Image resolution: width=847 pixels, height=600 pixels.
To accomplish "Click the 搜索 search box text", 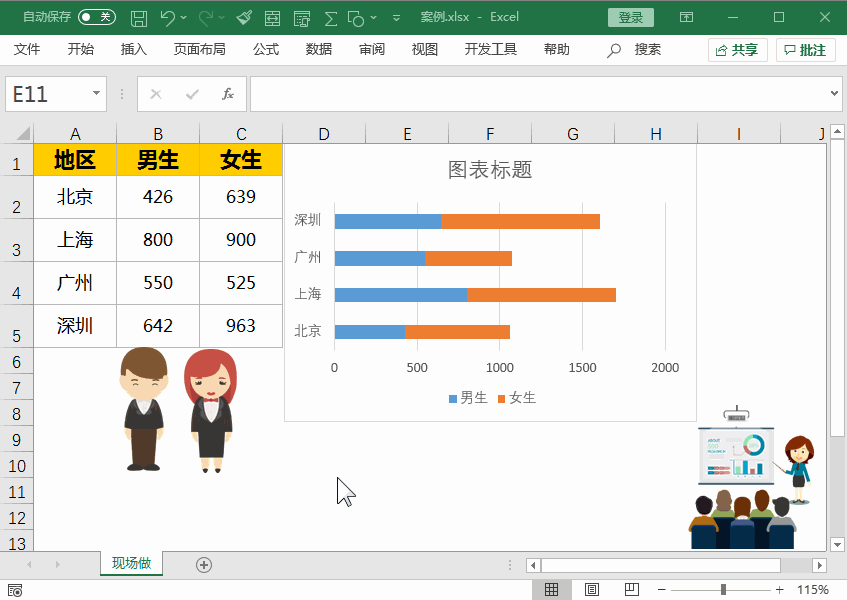I will pos(647,50).
